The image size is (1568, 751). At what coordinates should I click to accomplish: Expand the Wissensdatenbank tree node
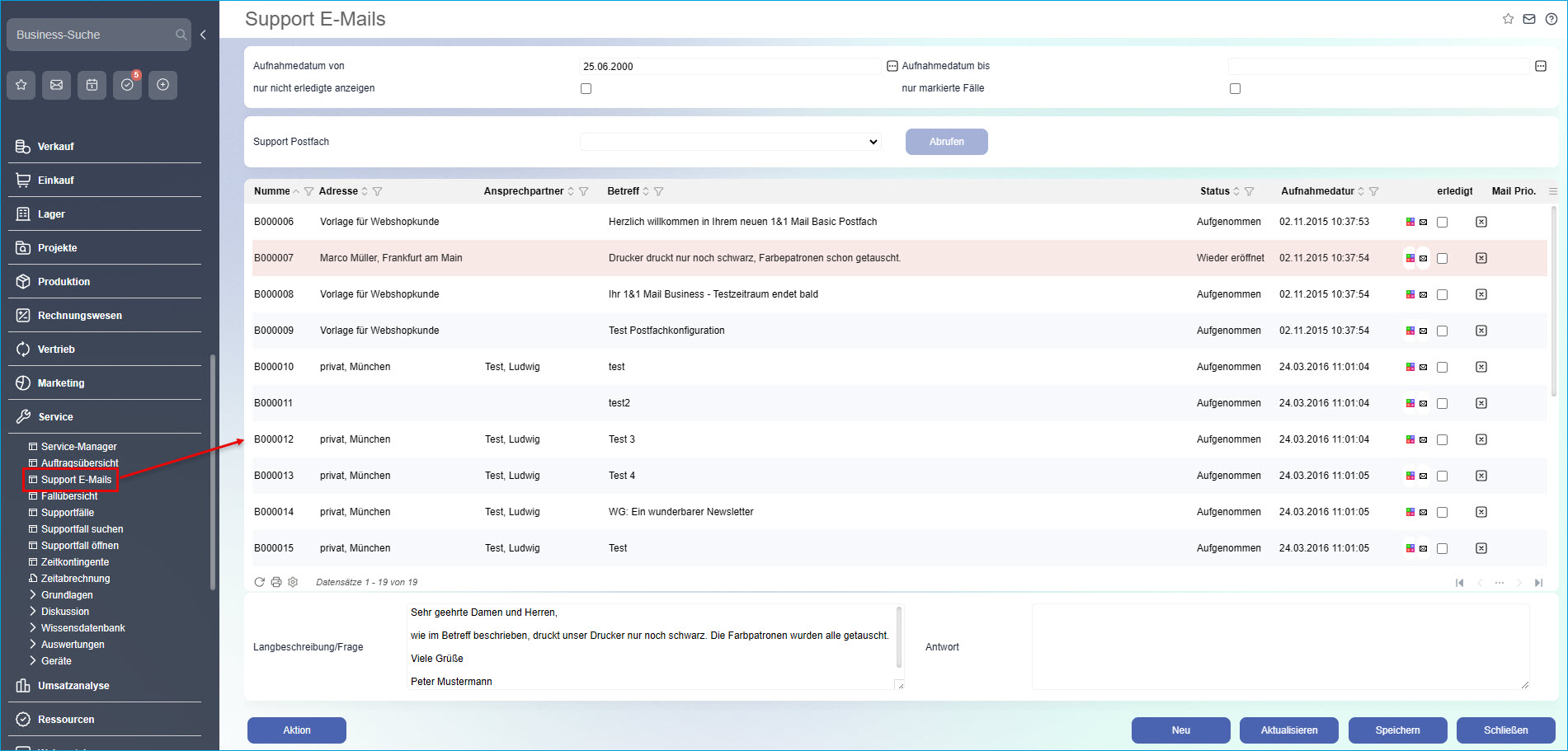(x=33, y=628)
